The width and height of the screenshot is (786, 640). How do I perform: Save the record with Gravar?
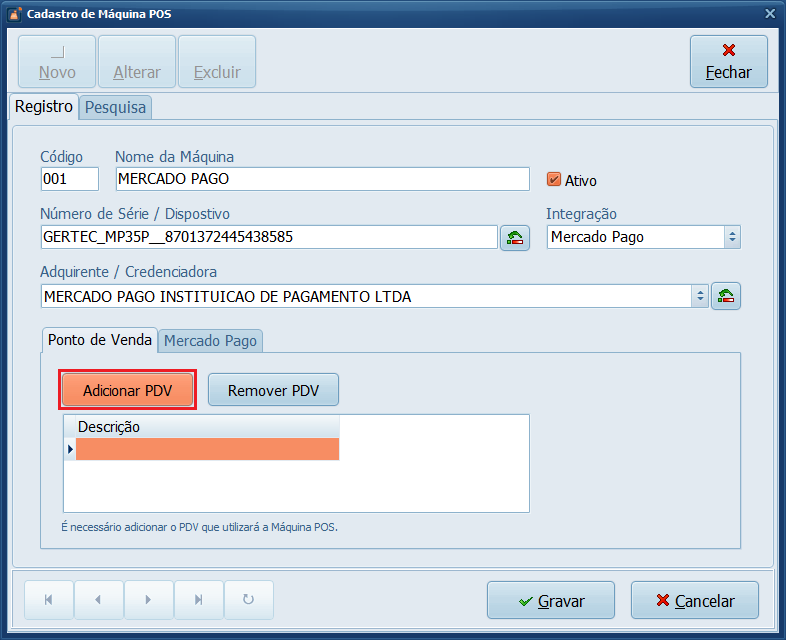[x=550, y=601]
